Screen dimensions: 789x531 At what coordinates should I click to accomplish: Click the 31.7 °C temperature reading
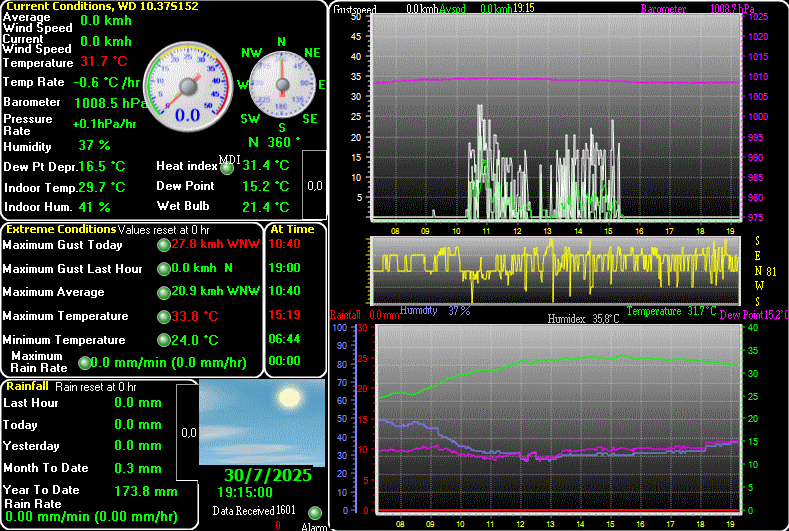[x=104, y=62]
